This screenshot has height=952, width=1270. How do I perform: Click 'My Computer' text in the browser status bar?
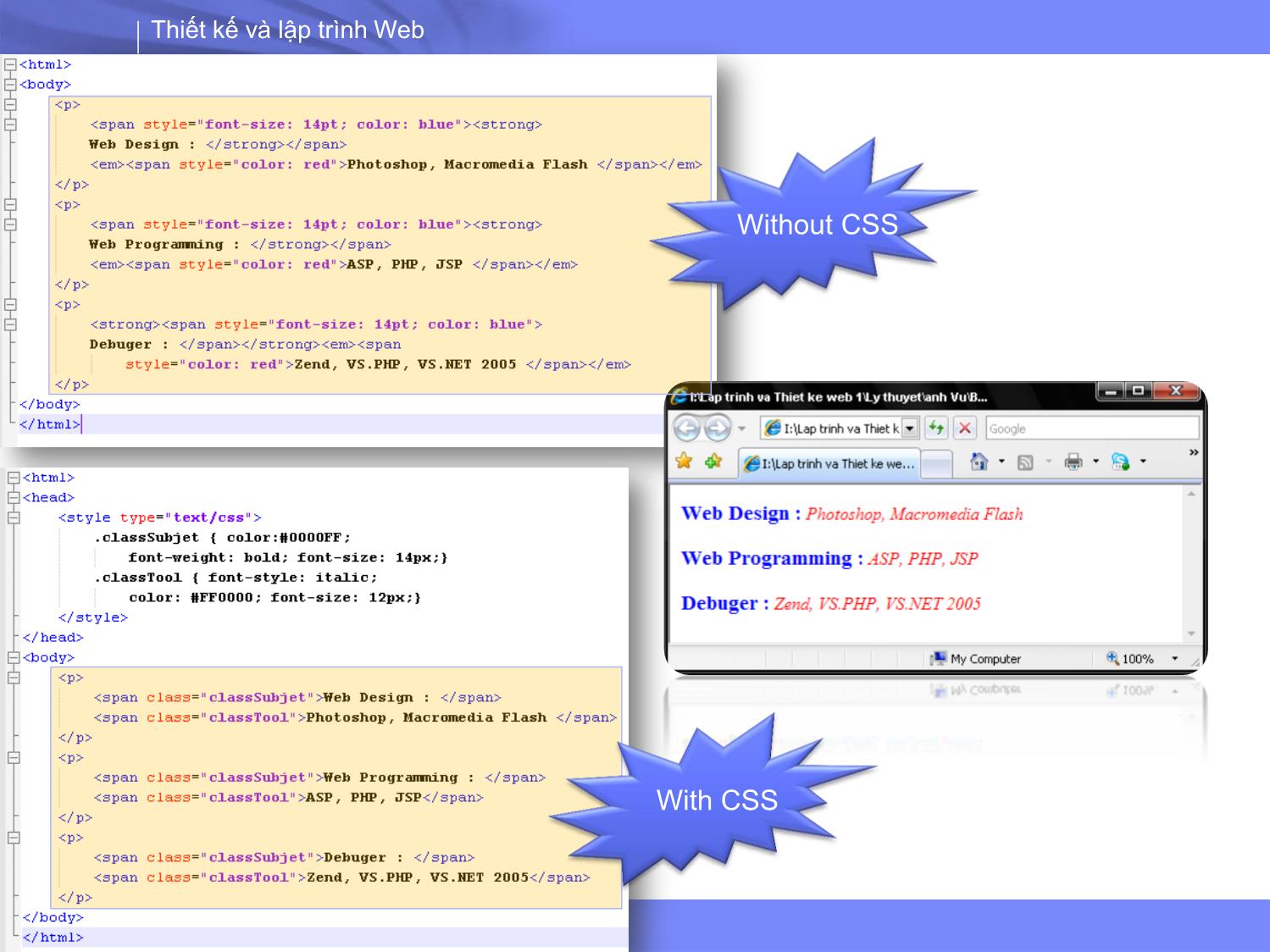pyautogui.click(x=985, y=659)
